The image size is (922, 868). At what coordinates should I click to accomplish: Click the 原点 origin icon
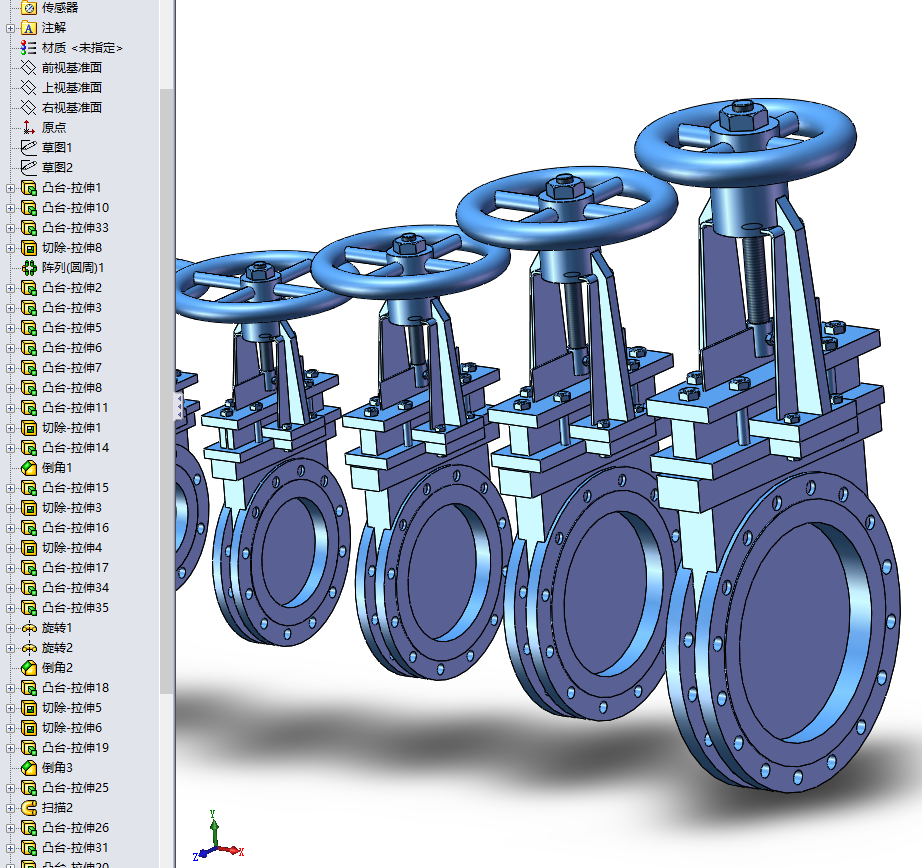tap(28, 128)
